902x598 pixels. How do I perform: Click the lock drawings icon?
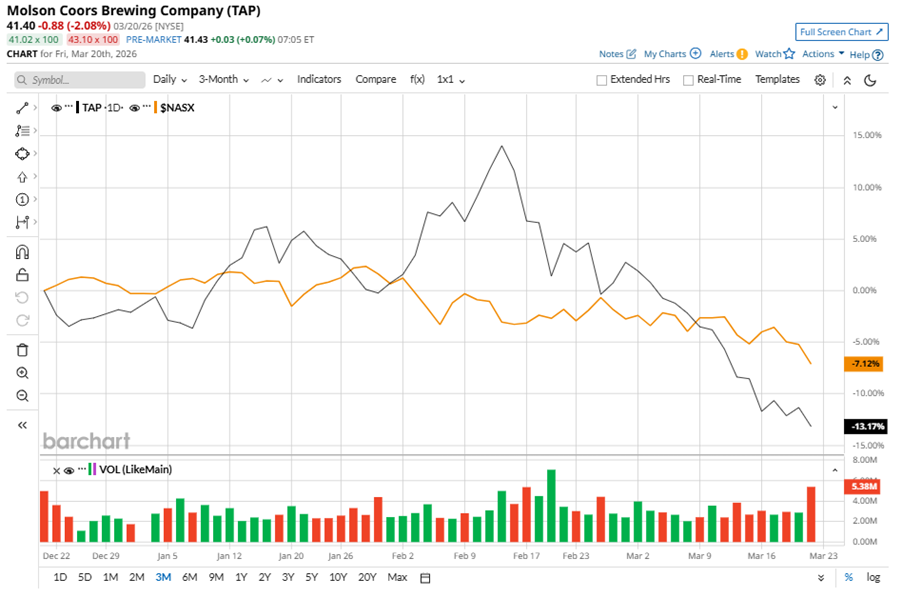click(x=22, y=275)
